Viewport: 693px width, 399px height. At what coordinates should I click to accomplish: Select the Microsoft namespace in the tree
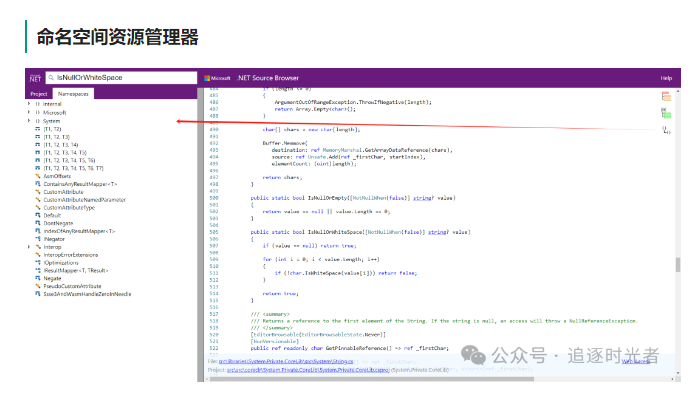click(x=54, y=113)
